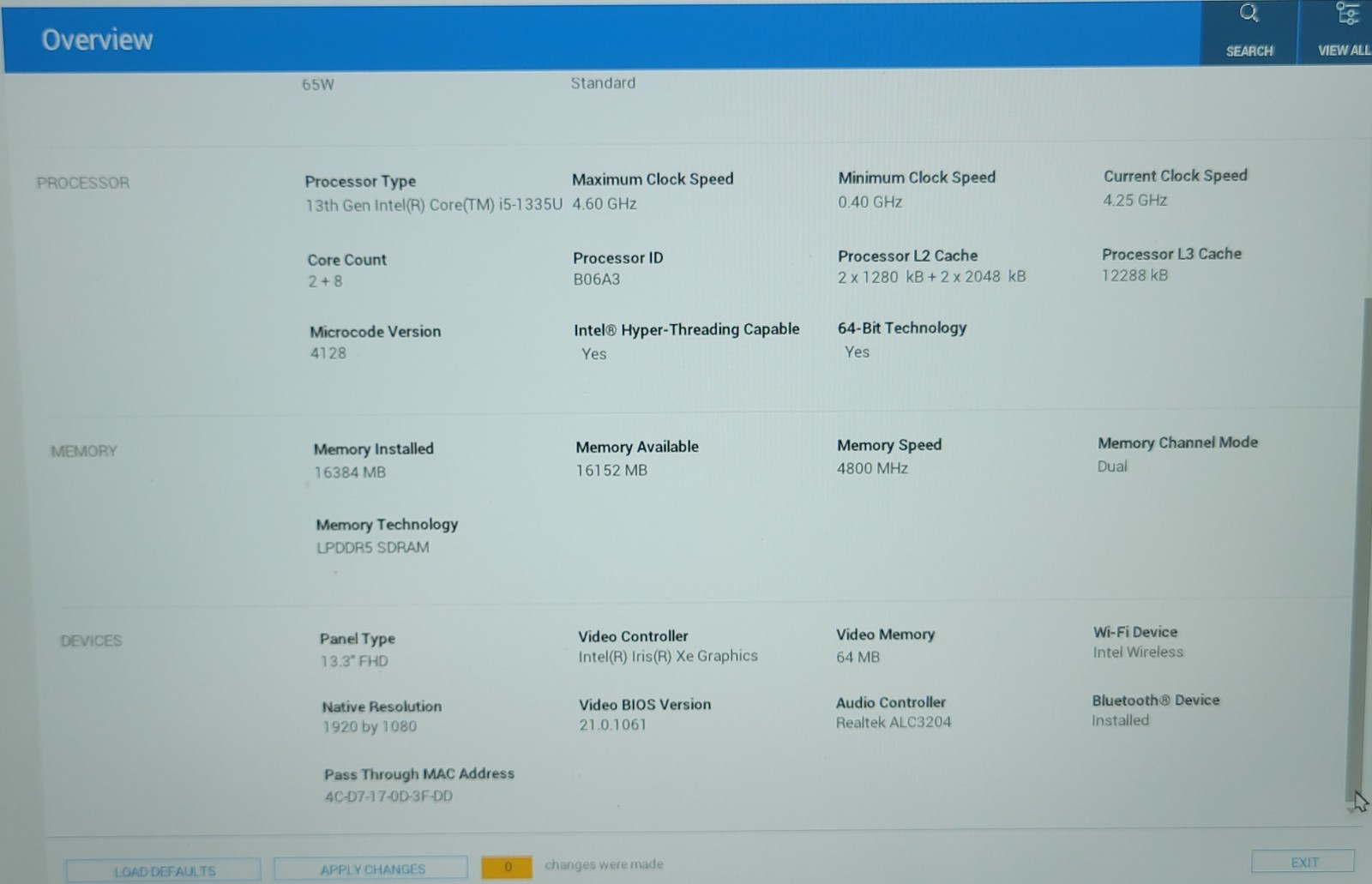Select the MAC address '4C-D7-17-0D-3F-DD'
The height and width of the screenshot is (884, 1372).
point(388,797)
